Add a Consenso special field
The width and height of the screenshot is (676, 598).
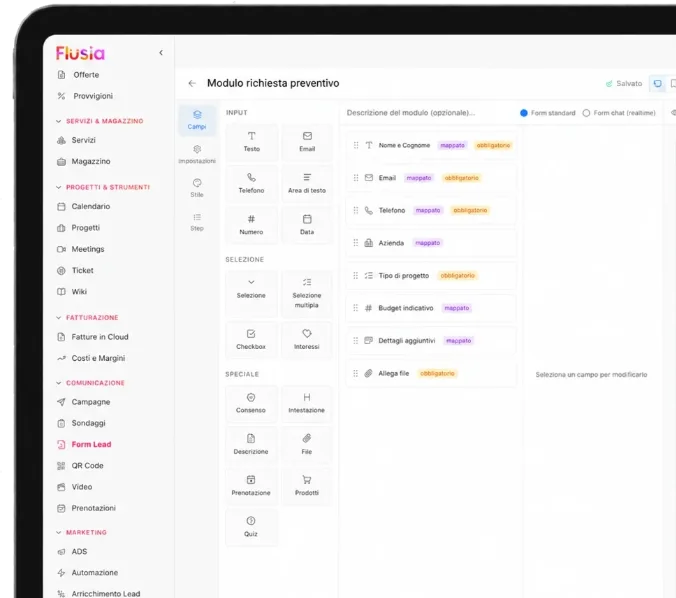click(251, 403)
